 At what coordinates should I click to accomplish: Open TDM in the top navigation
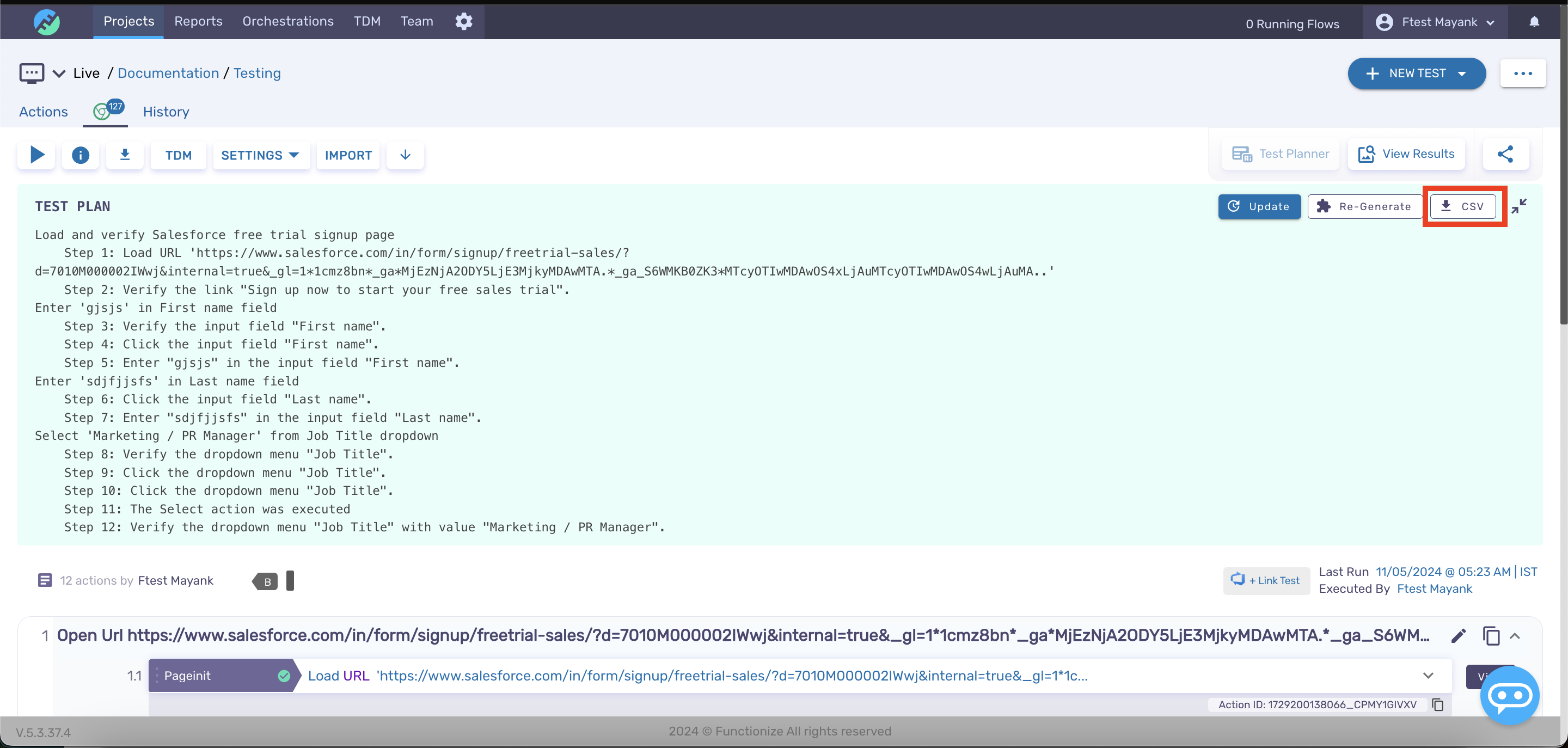pos(367,21)
